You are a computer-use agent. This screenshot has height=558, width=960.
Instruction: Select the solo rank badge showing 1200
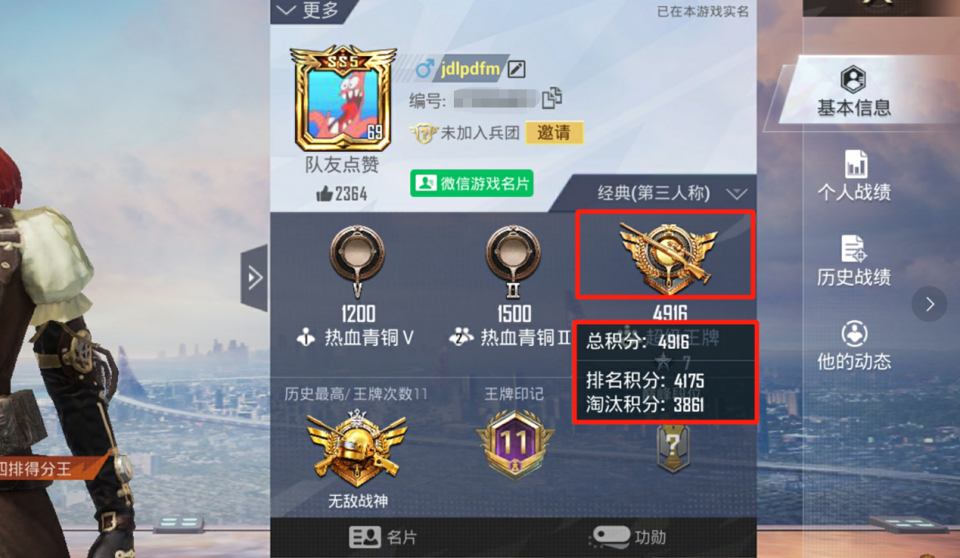358,260
